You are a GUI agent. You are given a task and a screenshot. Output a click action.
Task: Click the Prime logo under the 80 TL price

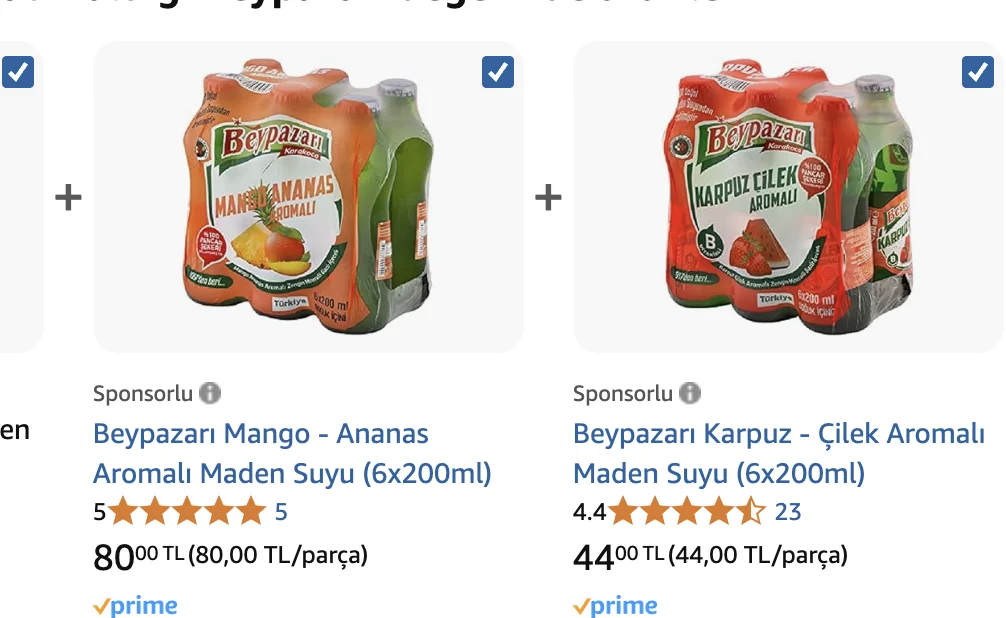(135, 606)
